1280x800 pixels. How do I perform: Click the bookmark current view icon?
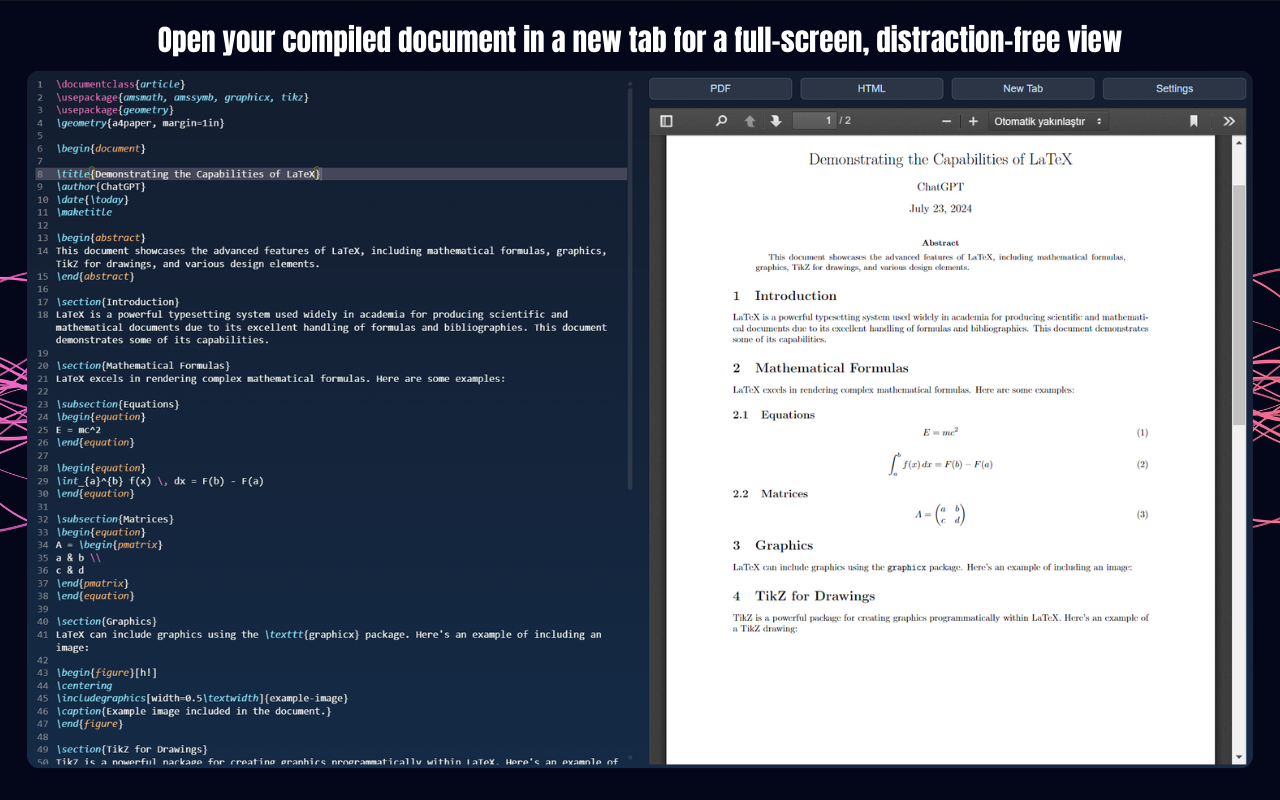point(1193,121)
